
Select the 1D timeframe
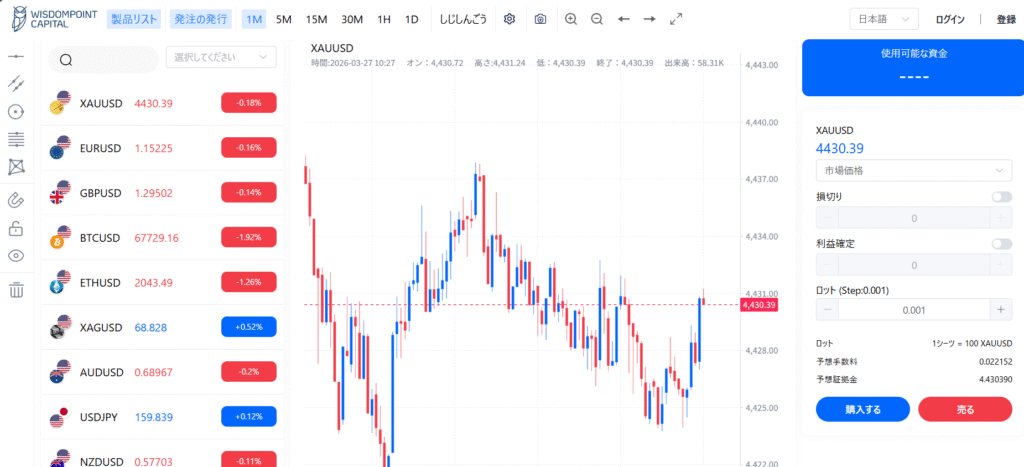click(x=411, y=19)
